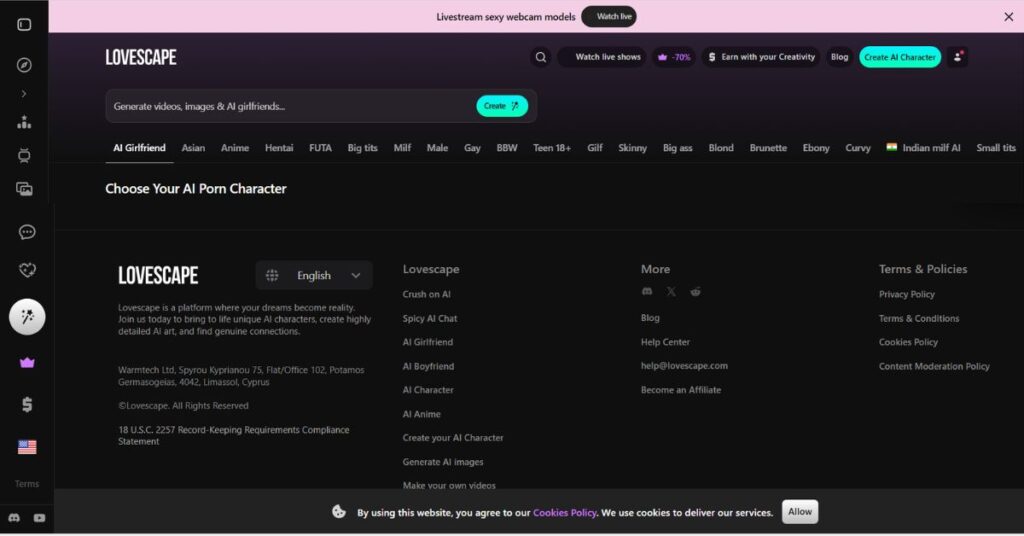1024x536 pixels.
Task: Open the Explore compass icon in sidebar
Action: pos(25,65)
